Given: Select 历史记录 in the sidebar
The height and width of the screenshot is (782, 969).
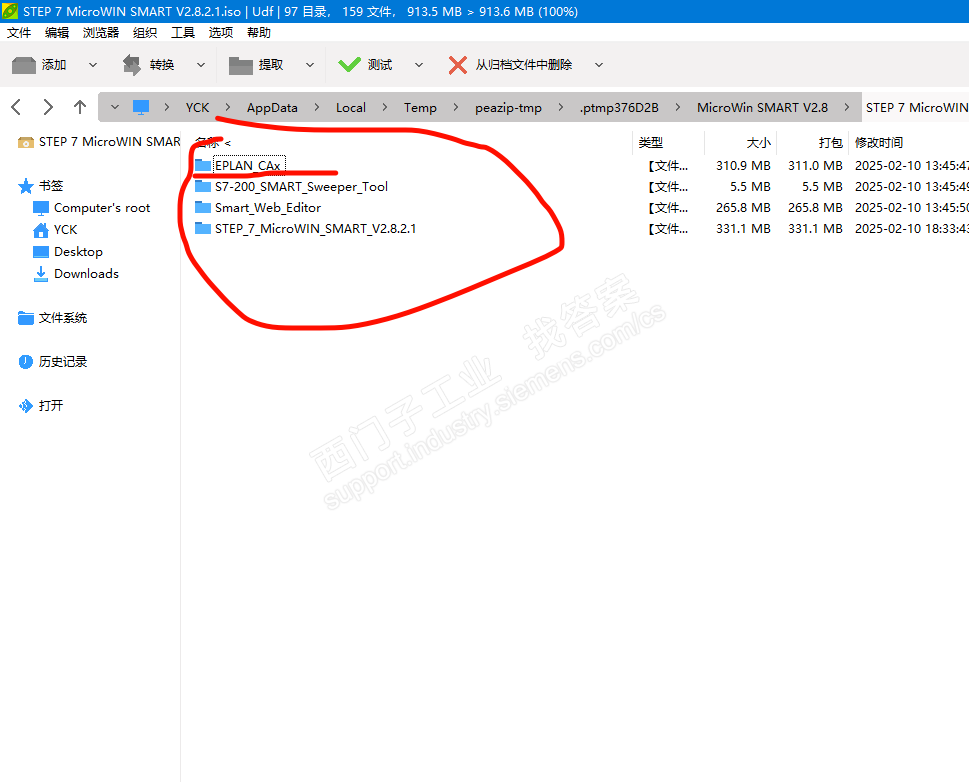Looking at the screenshot, I should coord(53,362).
